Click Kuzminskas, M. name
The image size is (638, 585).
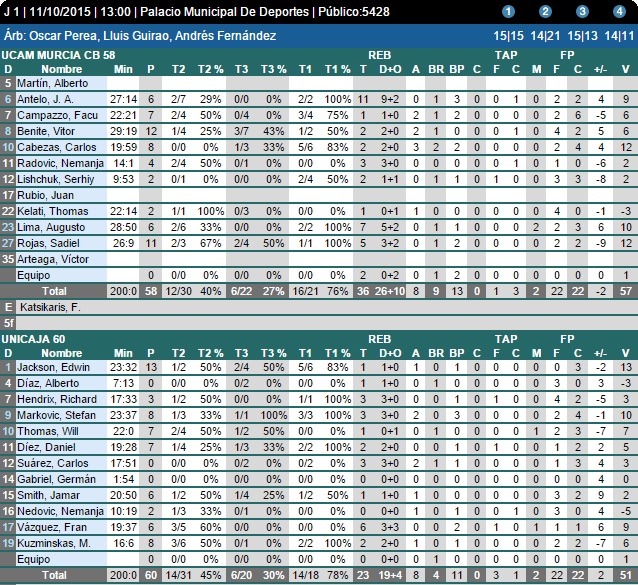54,543
